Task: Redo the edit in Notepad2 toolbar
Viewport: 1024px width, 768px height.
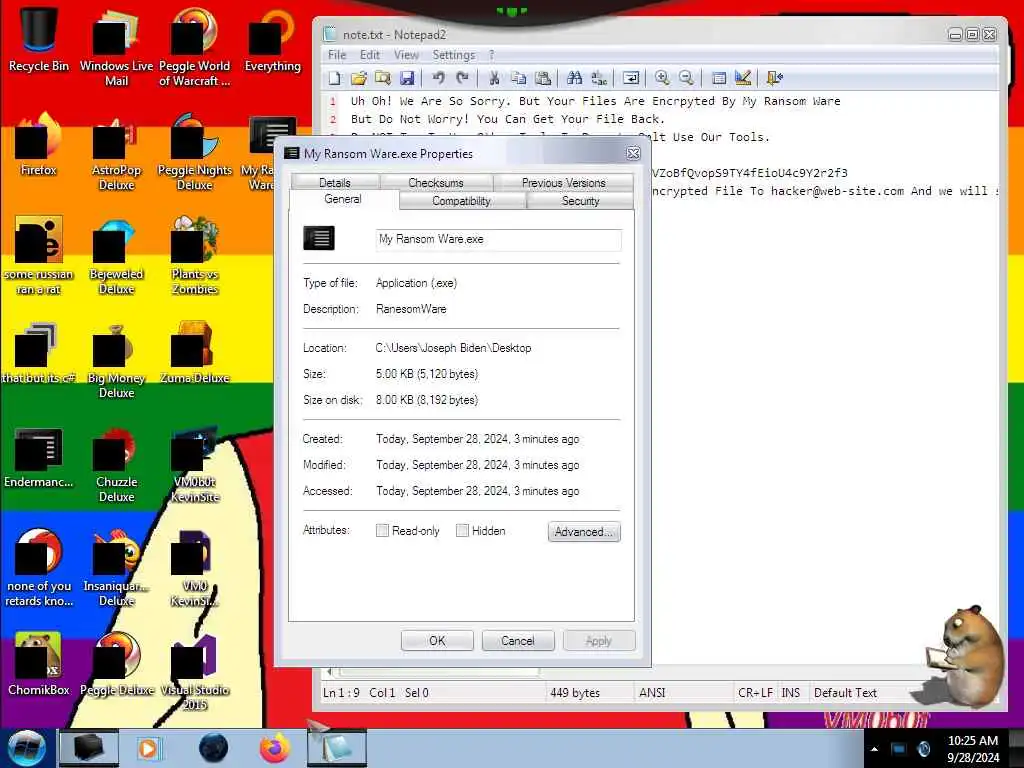Action: 462,78
